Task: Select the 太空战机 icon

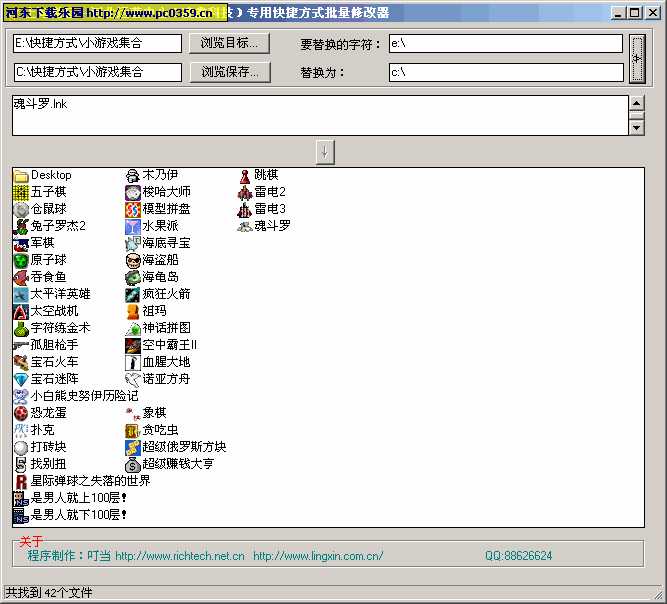Action: pyautogui.click(x=21, y=311)
